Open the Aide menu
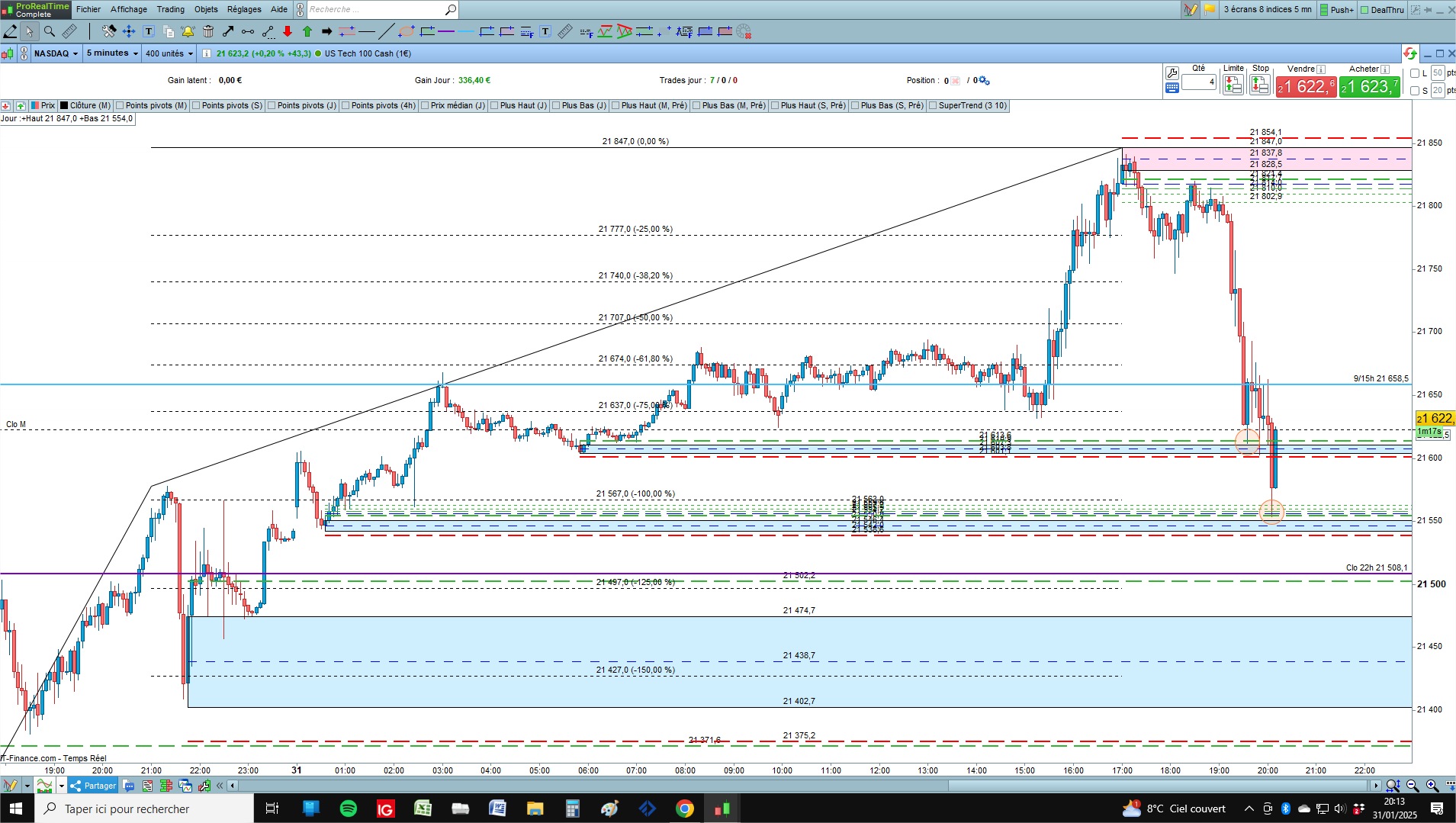The image size is (1456, 823). tap(279, 10)
